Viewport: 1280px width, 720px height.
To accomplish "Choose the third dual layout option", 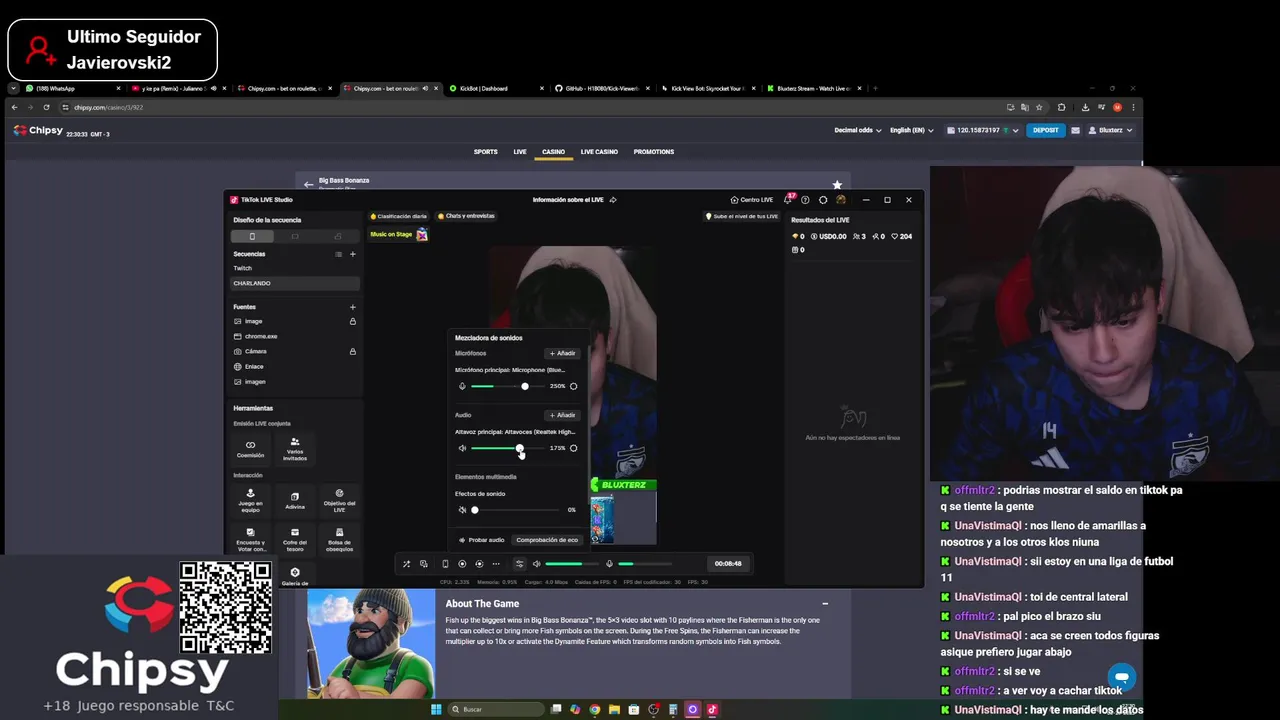I will tap(337, 236).
